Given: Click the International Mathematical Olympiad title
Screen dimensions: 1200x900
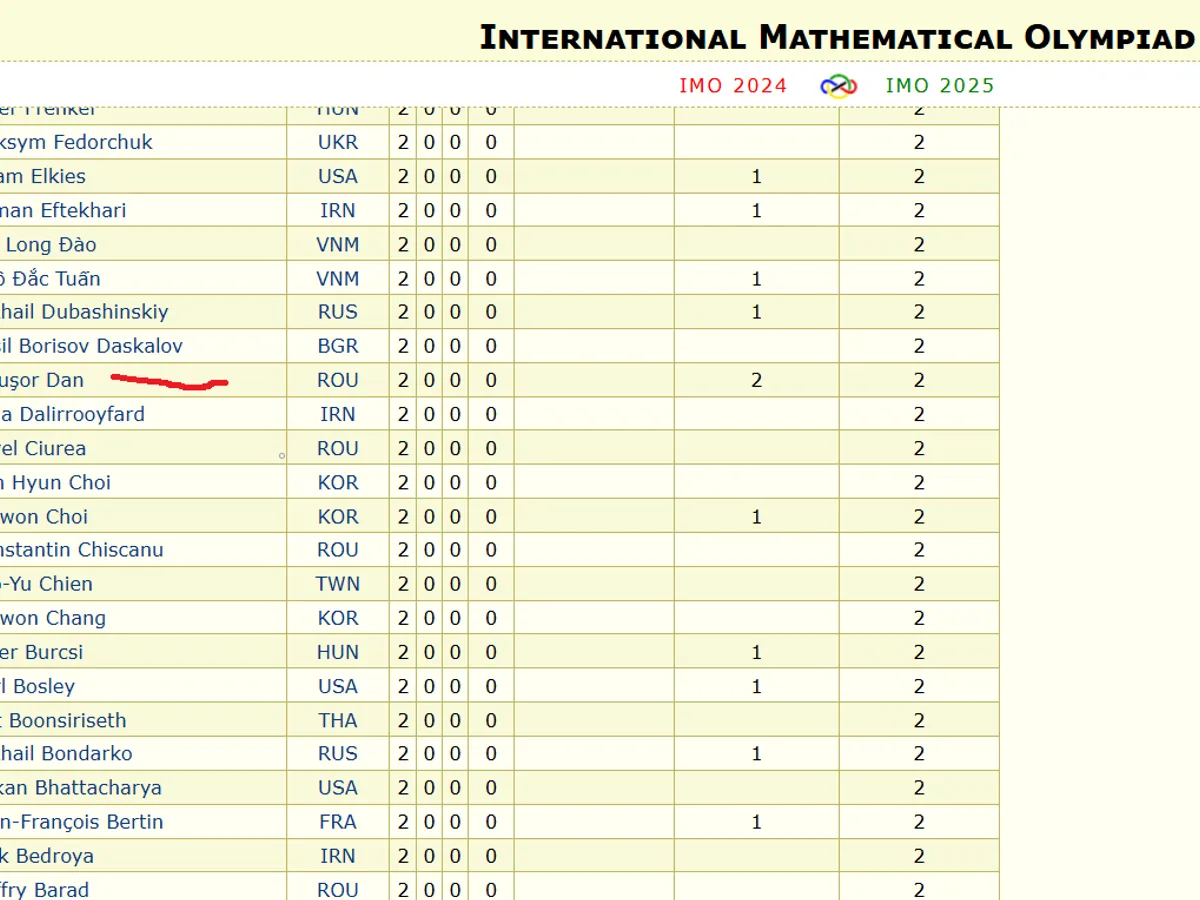Looking at the screenshot, I should (x=838, y=38).
